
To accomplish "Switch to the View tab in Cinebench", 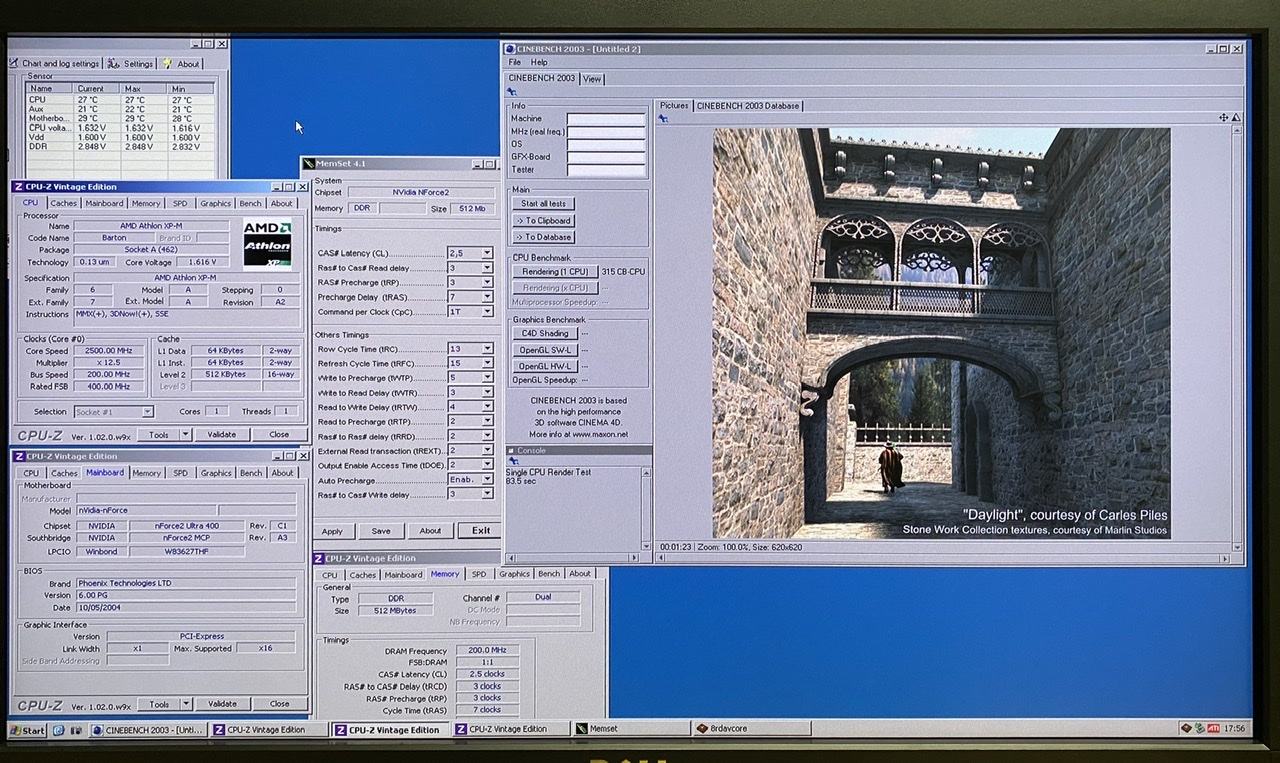I will tap(592, 79).
